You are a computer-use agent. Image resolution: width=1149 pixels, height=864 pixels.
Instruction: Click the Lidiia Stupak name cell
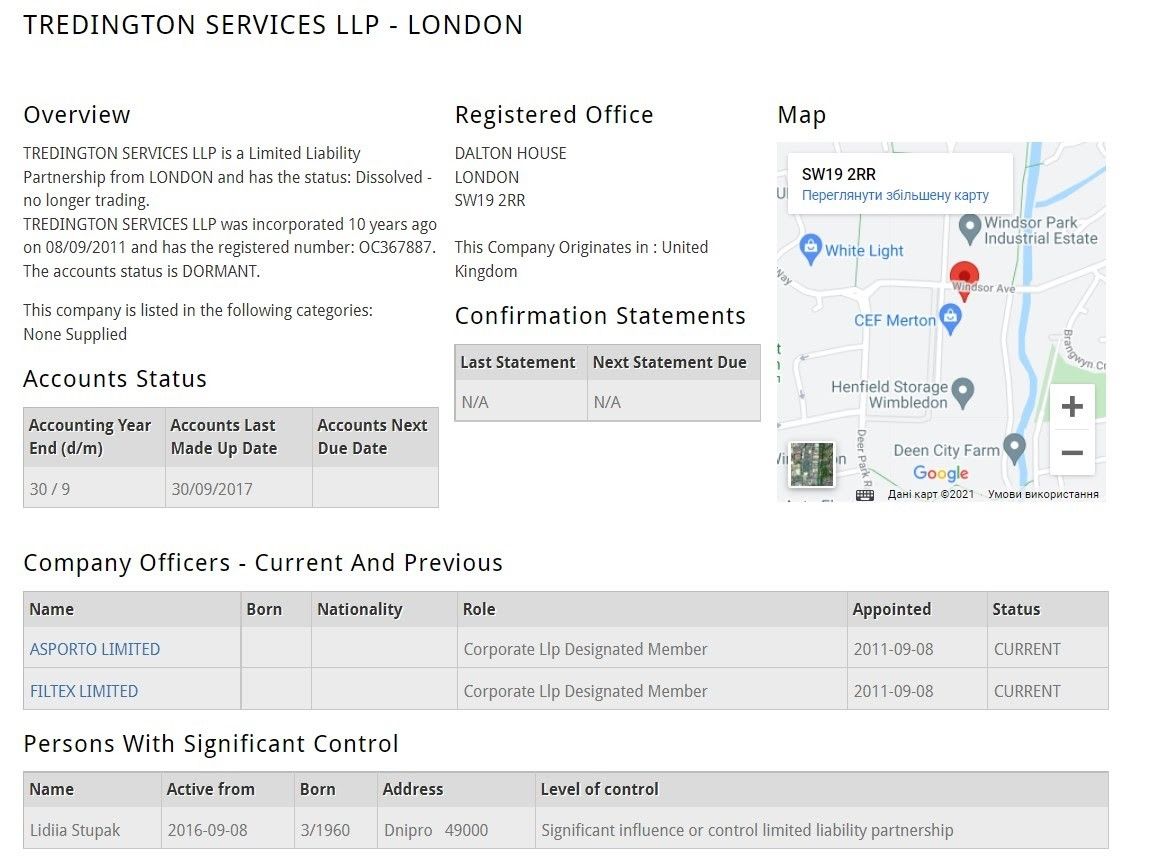pos(75,830)
